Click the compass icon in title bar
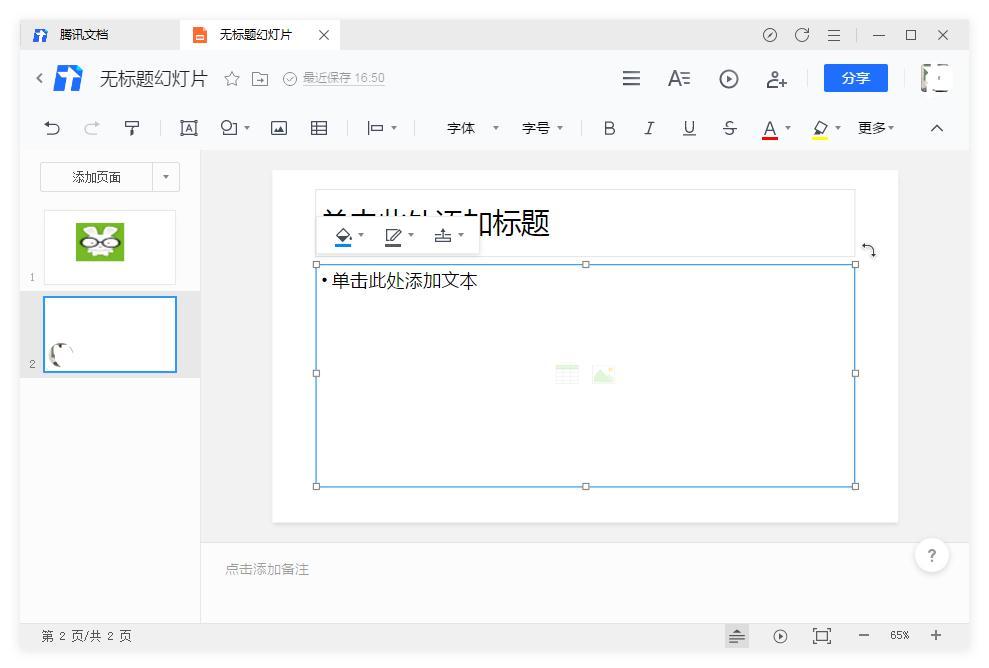This screenshot has height=668, width=989. (770, 35)
